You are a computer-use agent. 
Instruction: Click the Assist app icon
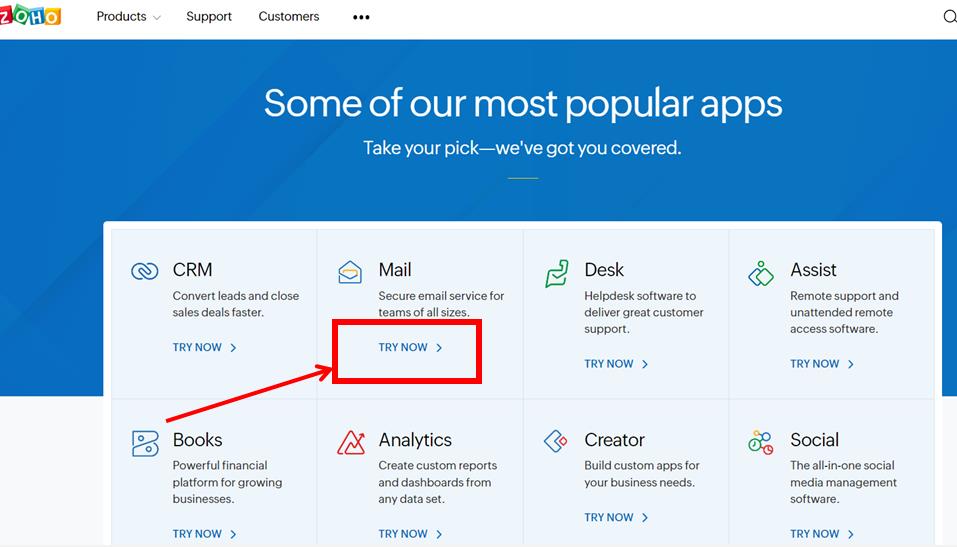point(761,273)
